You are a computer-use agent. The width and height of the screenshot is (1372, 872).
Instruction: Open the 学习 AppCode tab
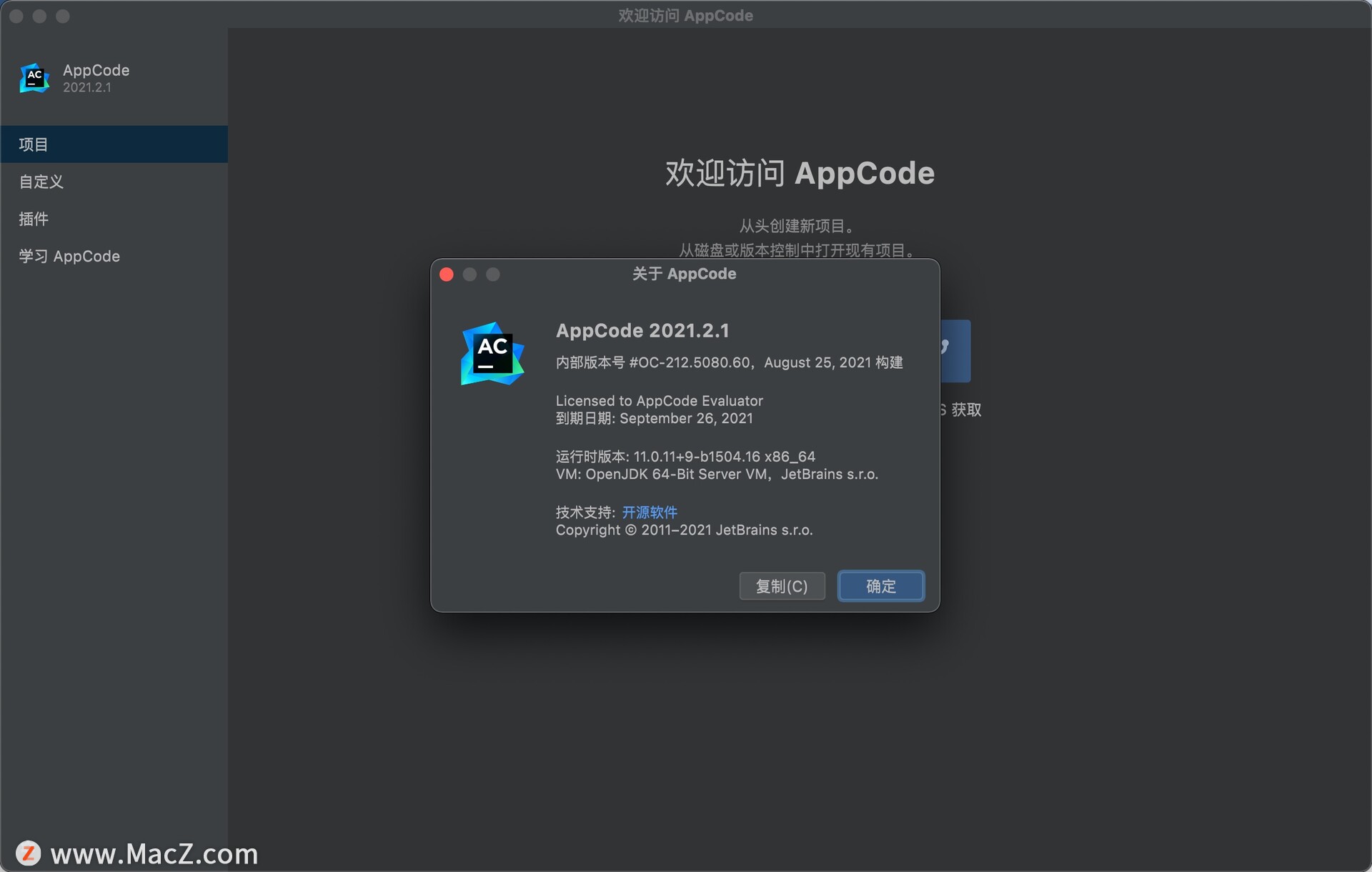pos(114,256)
